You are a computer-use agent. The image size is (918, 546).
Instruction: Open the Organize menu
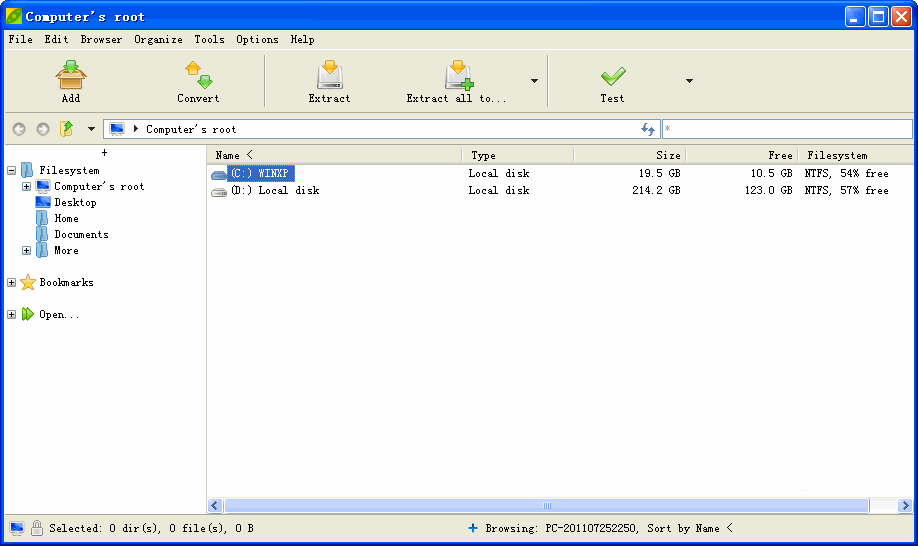click(158, 40)
